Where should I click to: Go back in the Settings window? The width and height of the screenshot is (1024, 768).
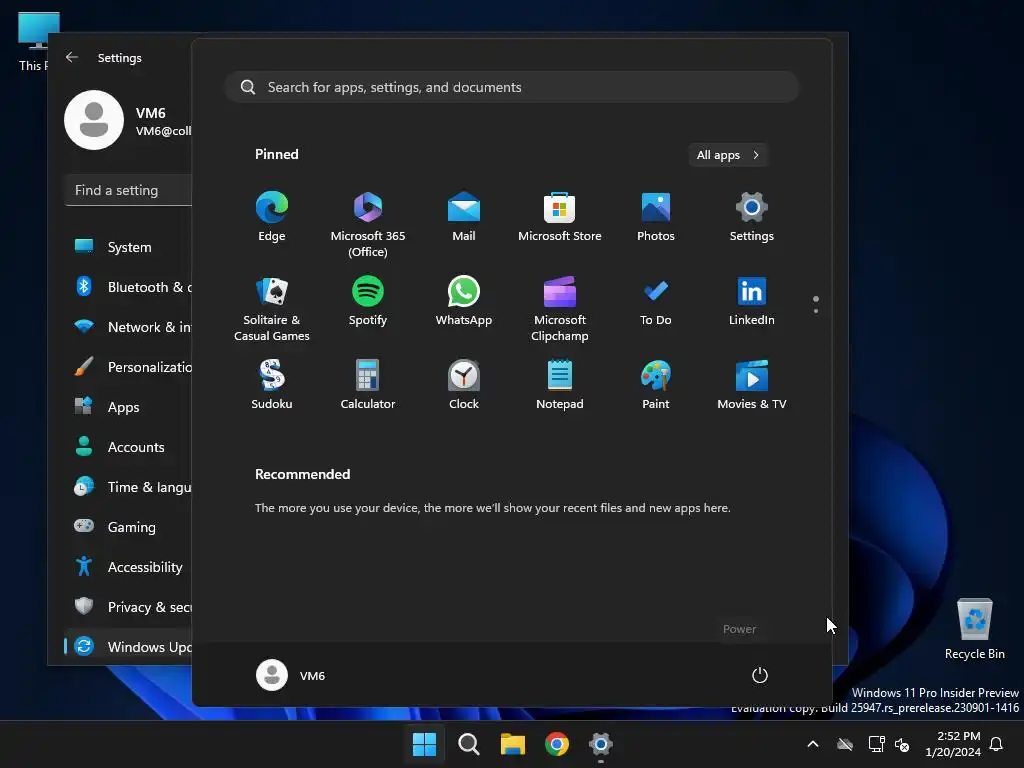pos(72,57)
